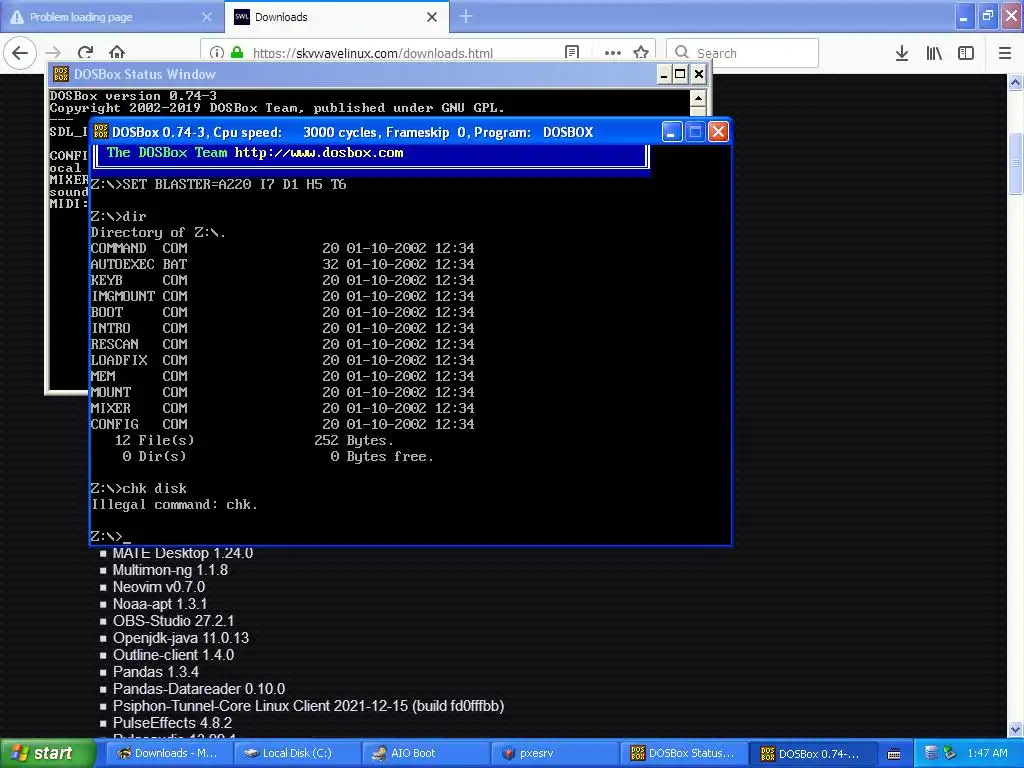
Task: Close the Downloads tab
Action: pyautogui.click(x=432, y=17)
